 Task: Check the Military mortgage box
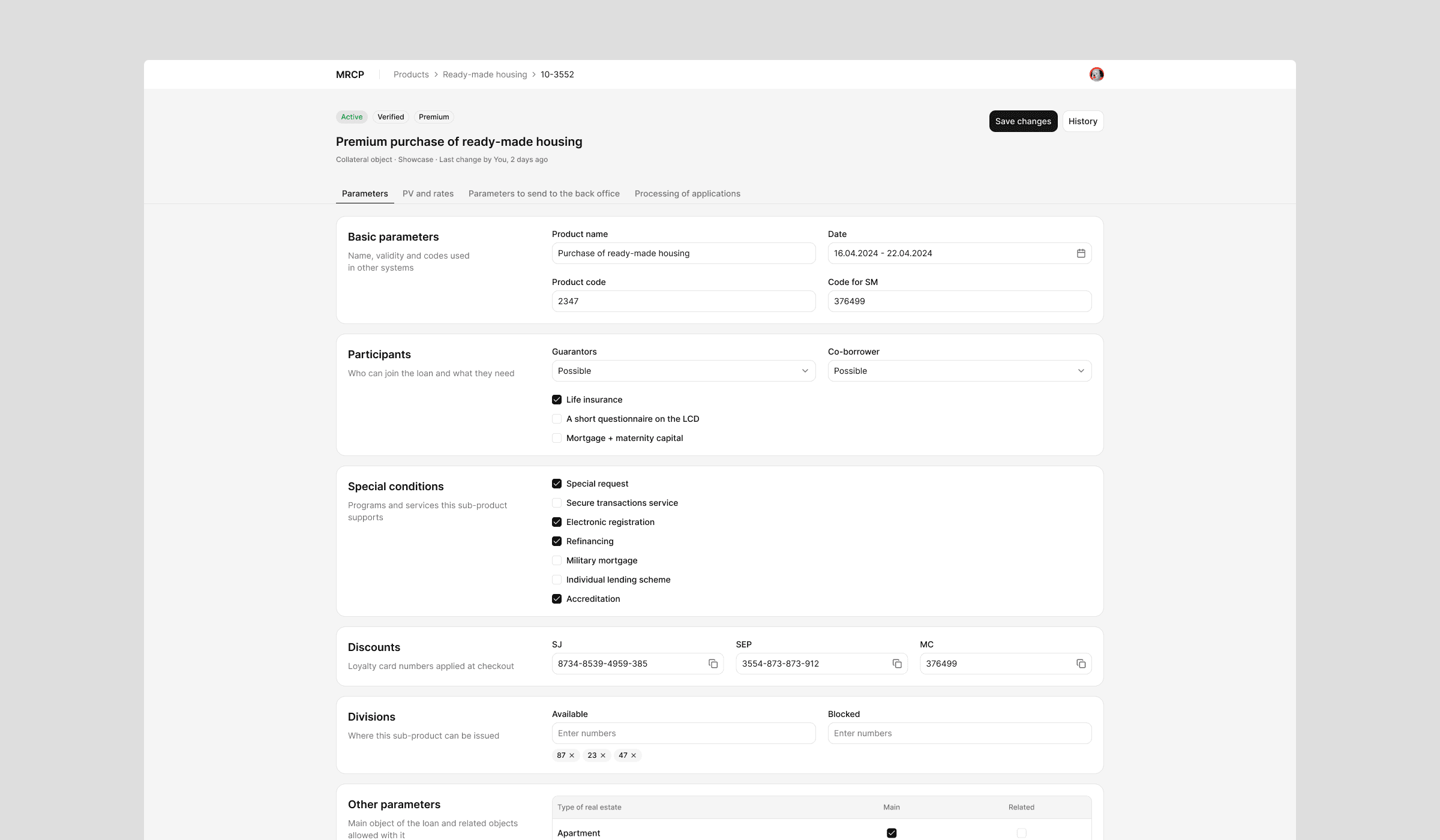tap(557, 560)
